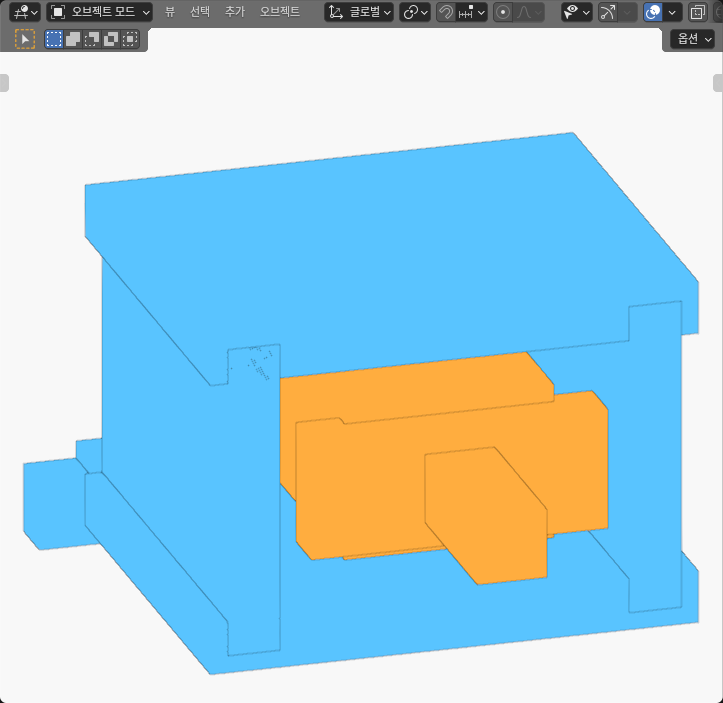Expand the left toolbar region handle

pyautogui.click(x=4, y=83)
